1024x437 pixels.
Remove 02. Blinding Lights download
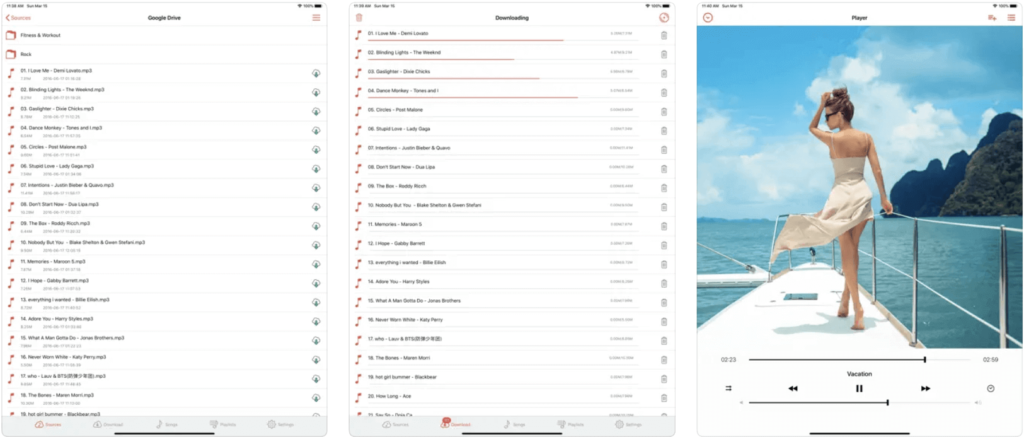click(664, 54)
